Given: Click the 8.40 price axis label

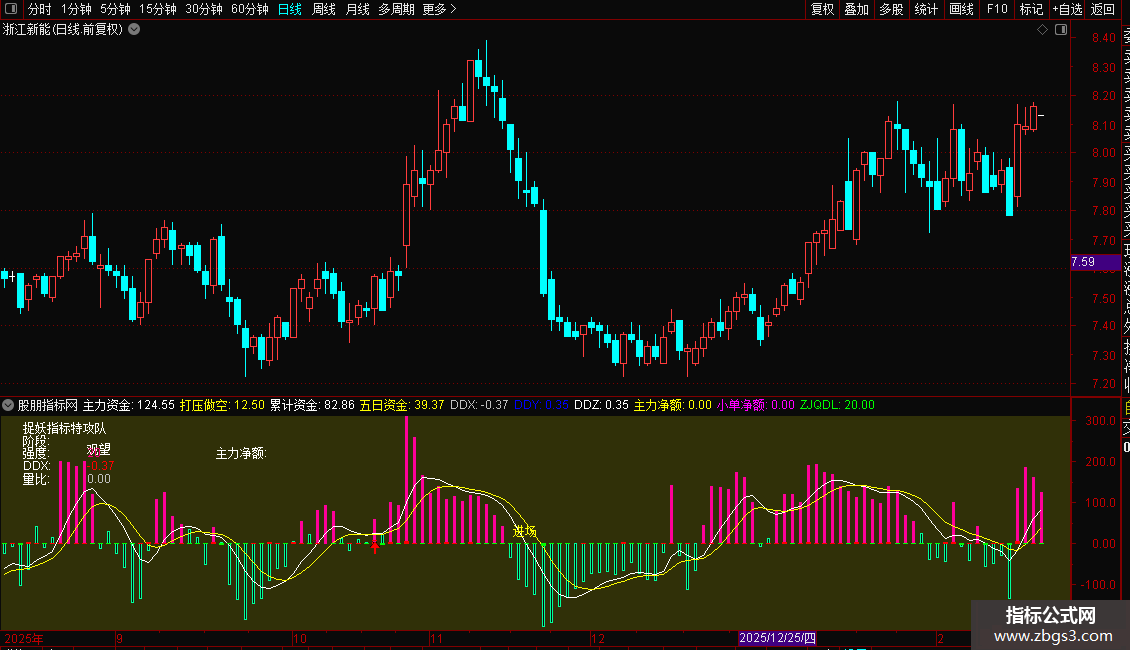Looking at the screenshot, I should coord(1103,38).
